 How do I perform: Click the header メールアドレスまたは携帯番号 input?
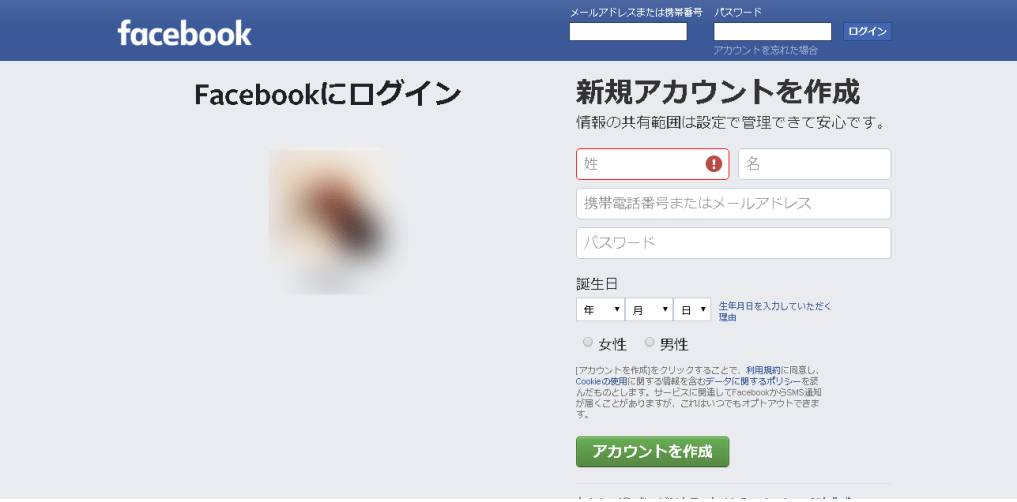pyautogui.click(x=628, y=32)
